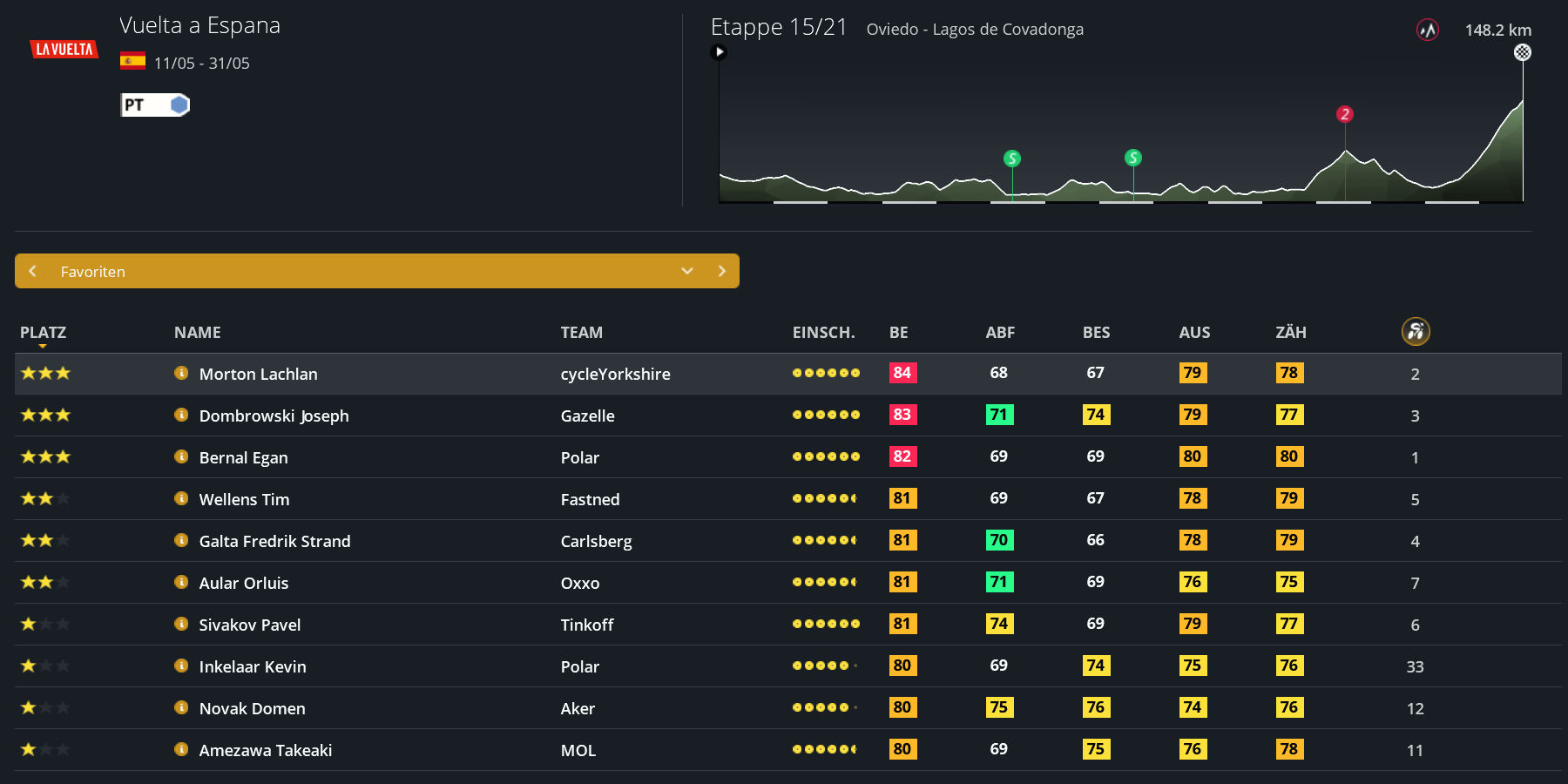
Task: Open info icon for Bernal Egan
Action: pyautogui.click(x=181, y=456)
